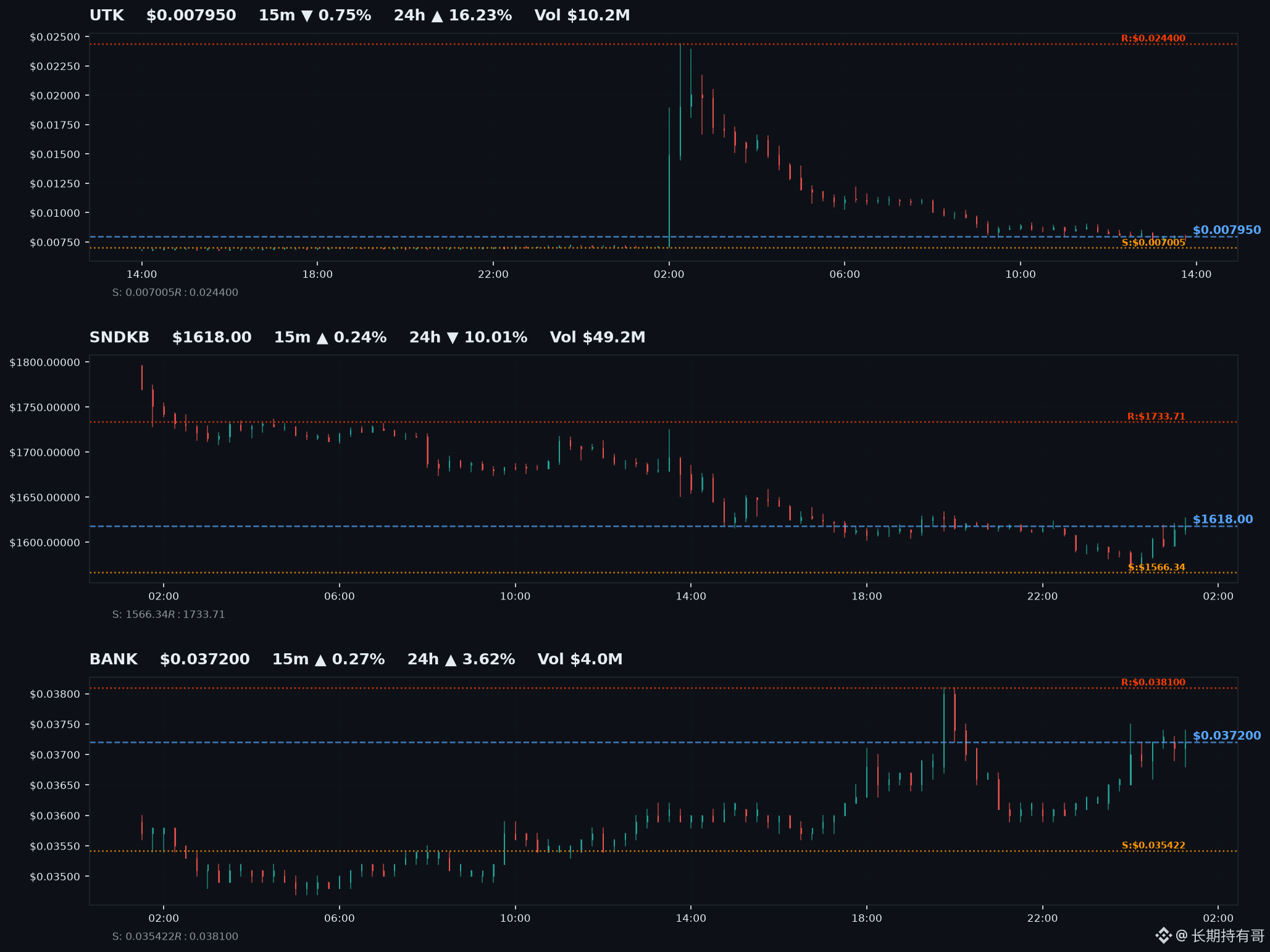The width and height of the screenshot is (1270, 952).
Task: Click the resistance label R:$0.024400
Action: click(x=1153, y=38)
